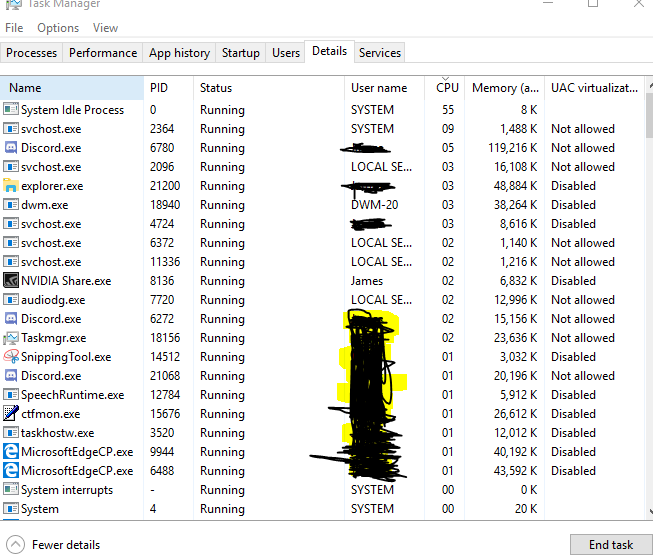Screen dimensions: 653x559
Task: Click the Discord icon for PID 6780
Action: click(11, 147)
